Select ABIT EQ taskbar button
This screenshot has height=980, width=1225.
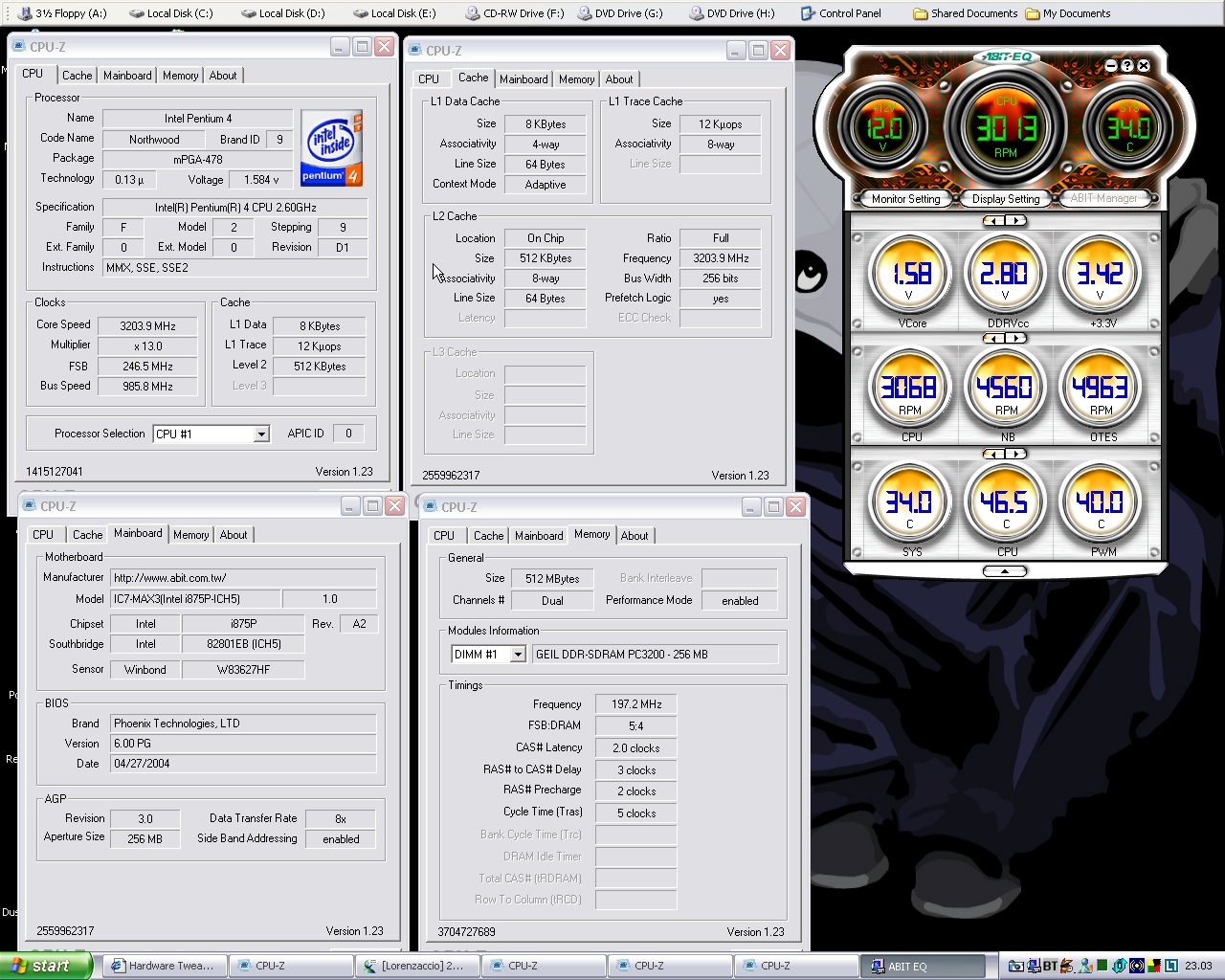point(924,967)
